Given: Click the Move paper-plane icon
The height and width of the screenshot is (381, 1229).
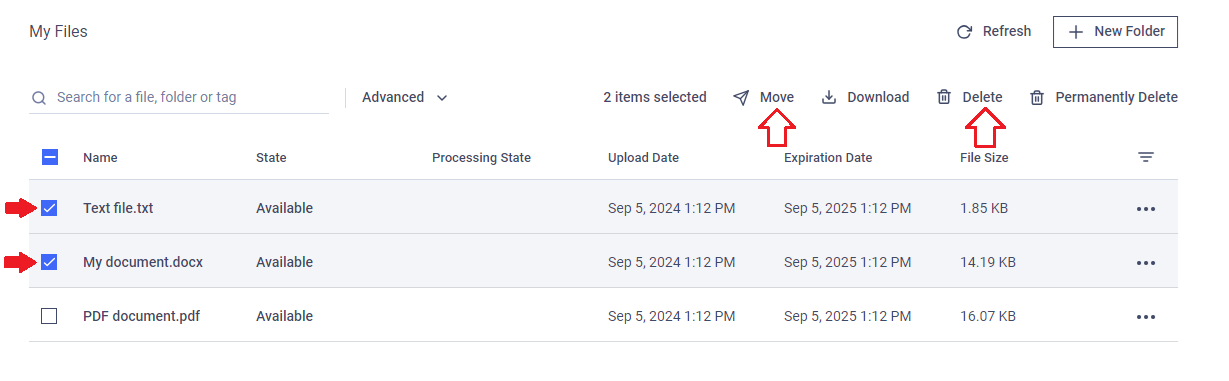Looking at the screenshot, I should [741, 97].
